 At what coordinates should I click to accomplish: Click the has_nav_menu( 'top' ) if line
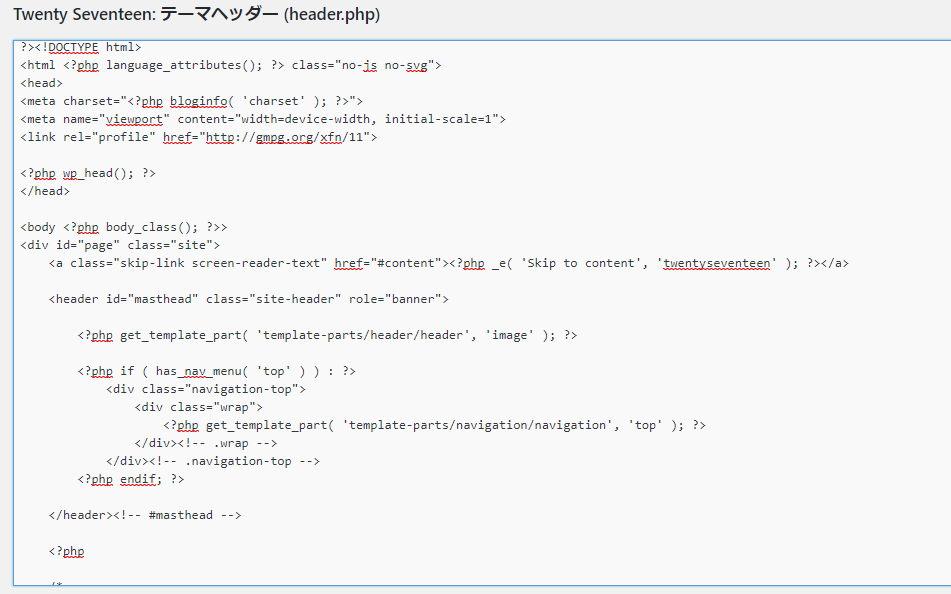(217, 371)
